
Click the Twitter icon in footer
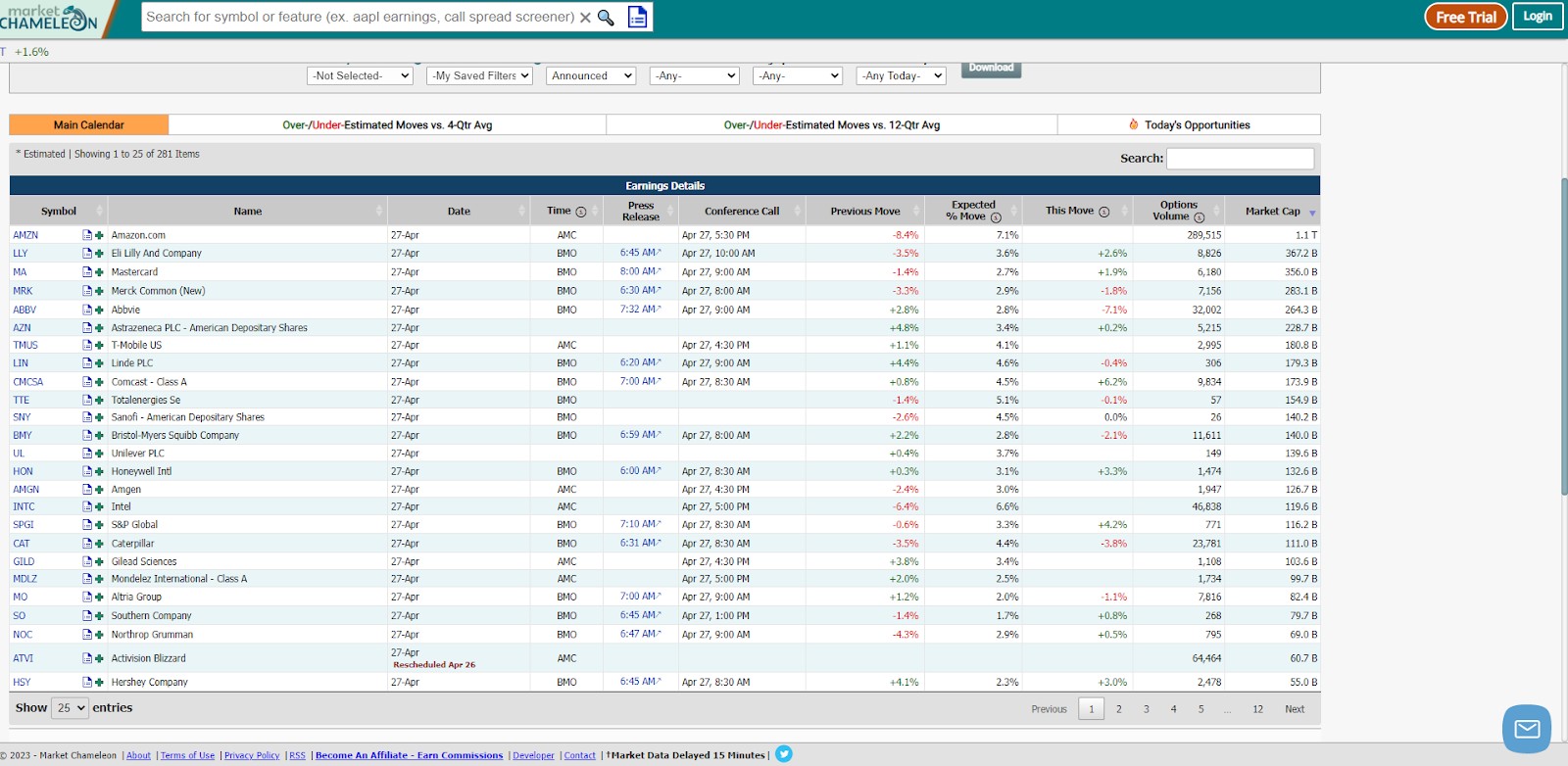pyautogui.click(x=784, y=754)
